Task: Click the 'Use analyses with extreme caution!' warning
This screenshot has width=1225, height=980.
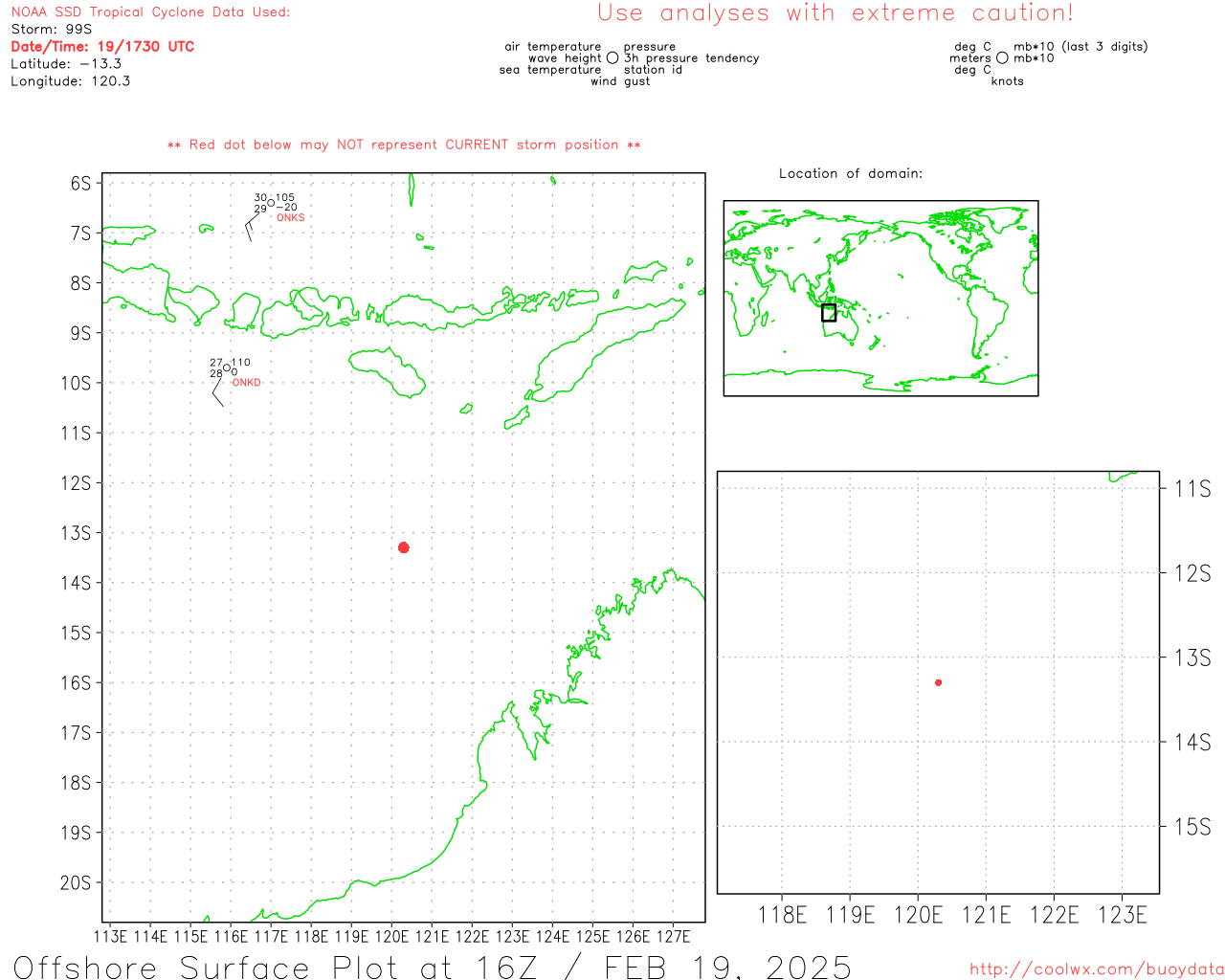Action: [x=835, y=13]
